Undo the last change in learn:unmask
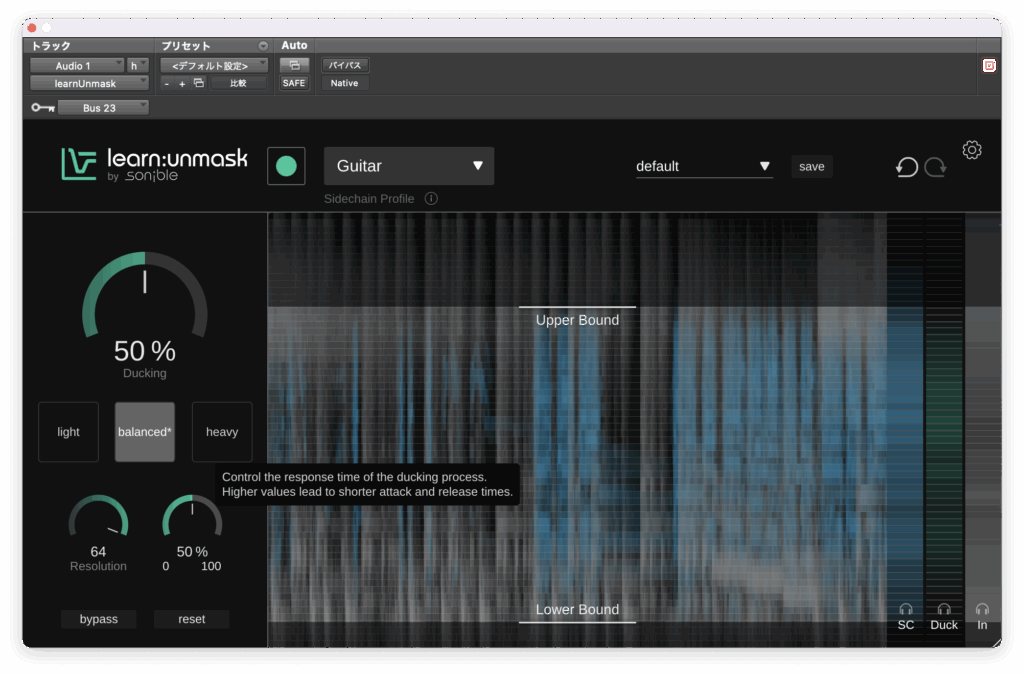 (x=906, y=167)
